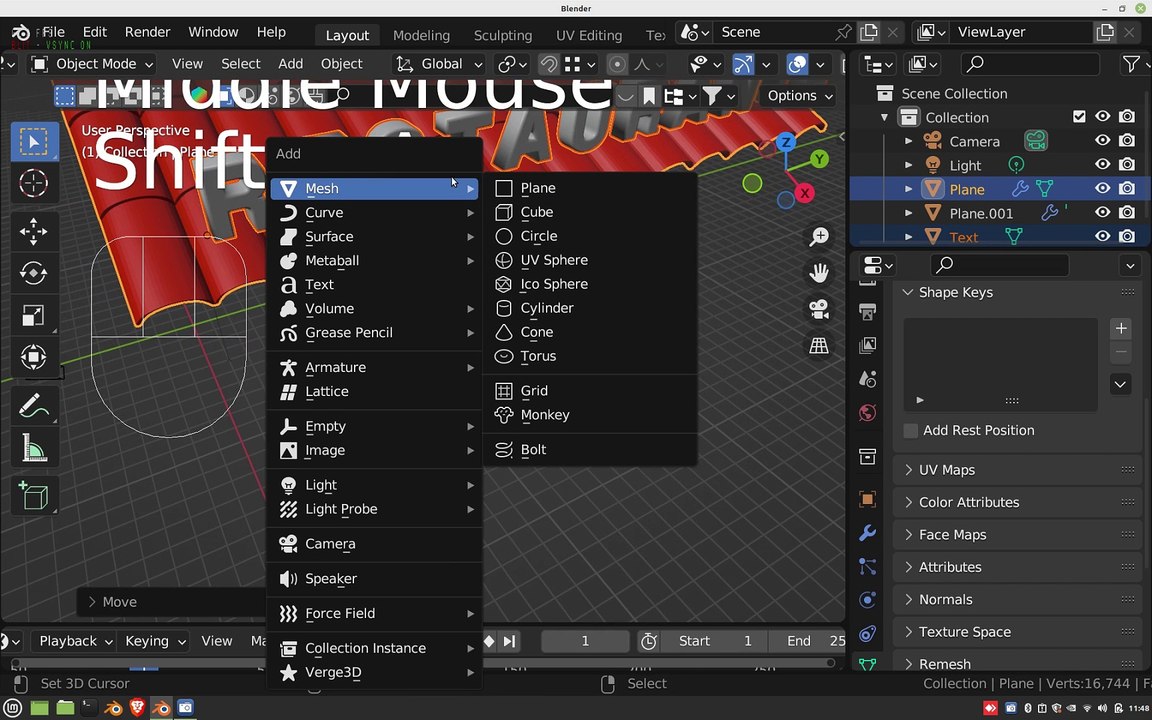
Task: Select the Measure tool
Action: coord(34,447)
